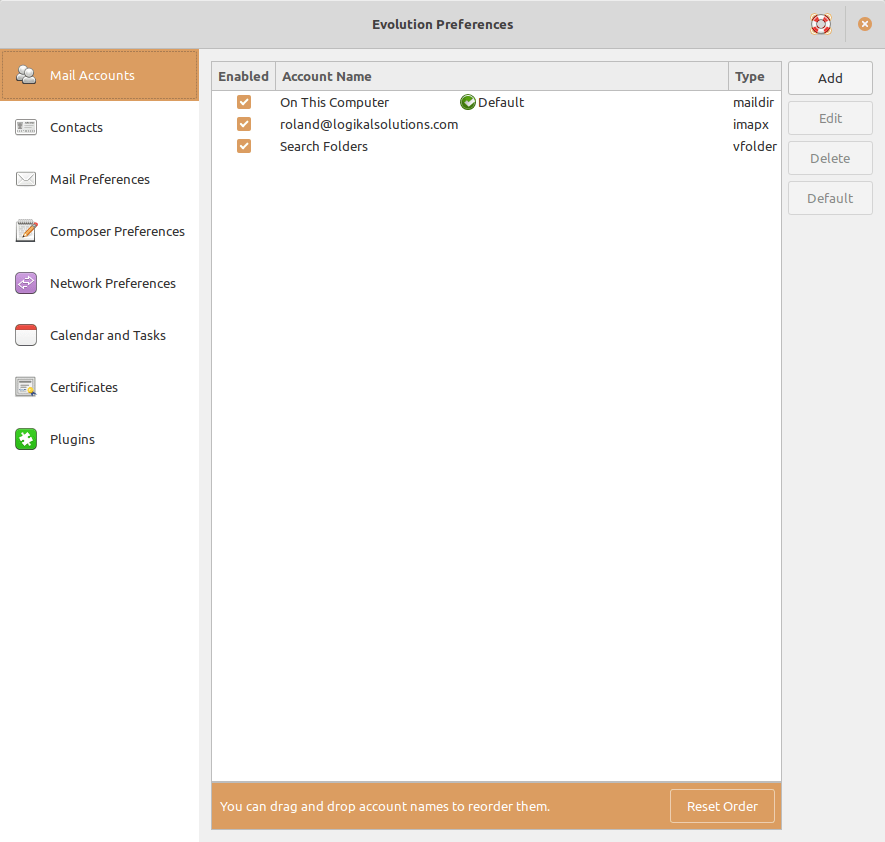Toggle the Search Folders enabled checkbox
This screenshot has height=842, width=885.
pyautogui.click(x=244, y=146)
